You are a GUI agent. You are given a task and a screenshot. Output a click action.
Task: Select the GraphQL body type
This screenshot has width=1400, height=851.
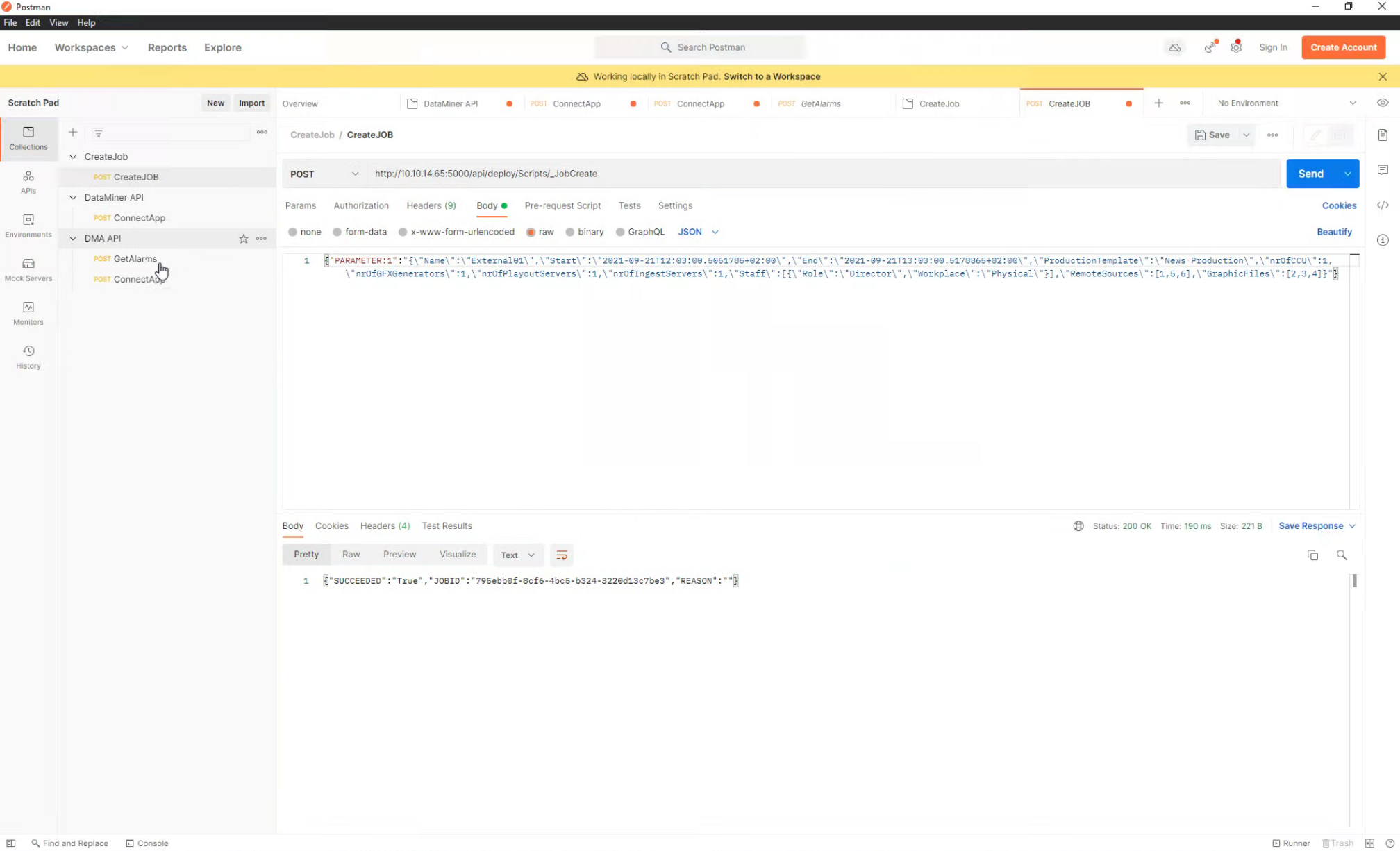640,232
